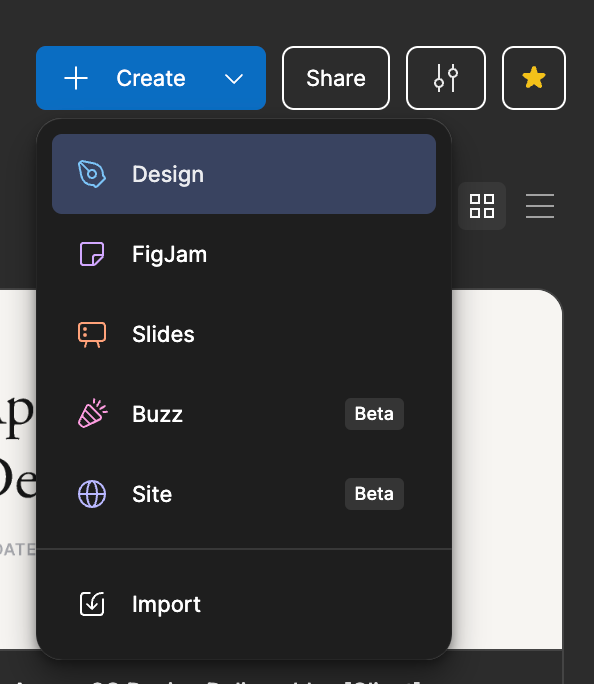This screenshot has height=684, width=594.
Task: Click the Beta badge next to Site
Action: tap(374, 494)
